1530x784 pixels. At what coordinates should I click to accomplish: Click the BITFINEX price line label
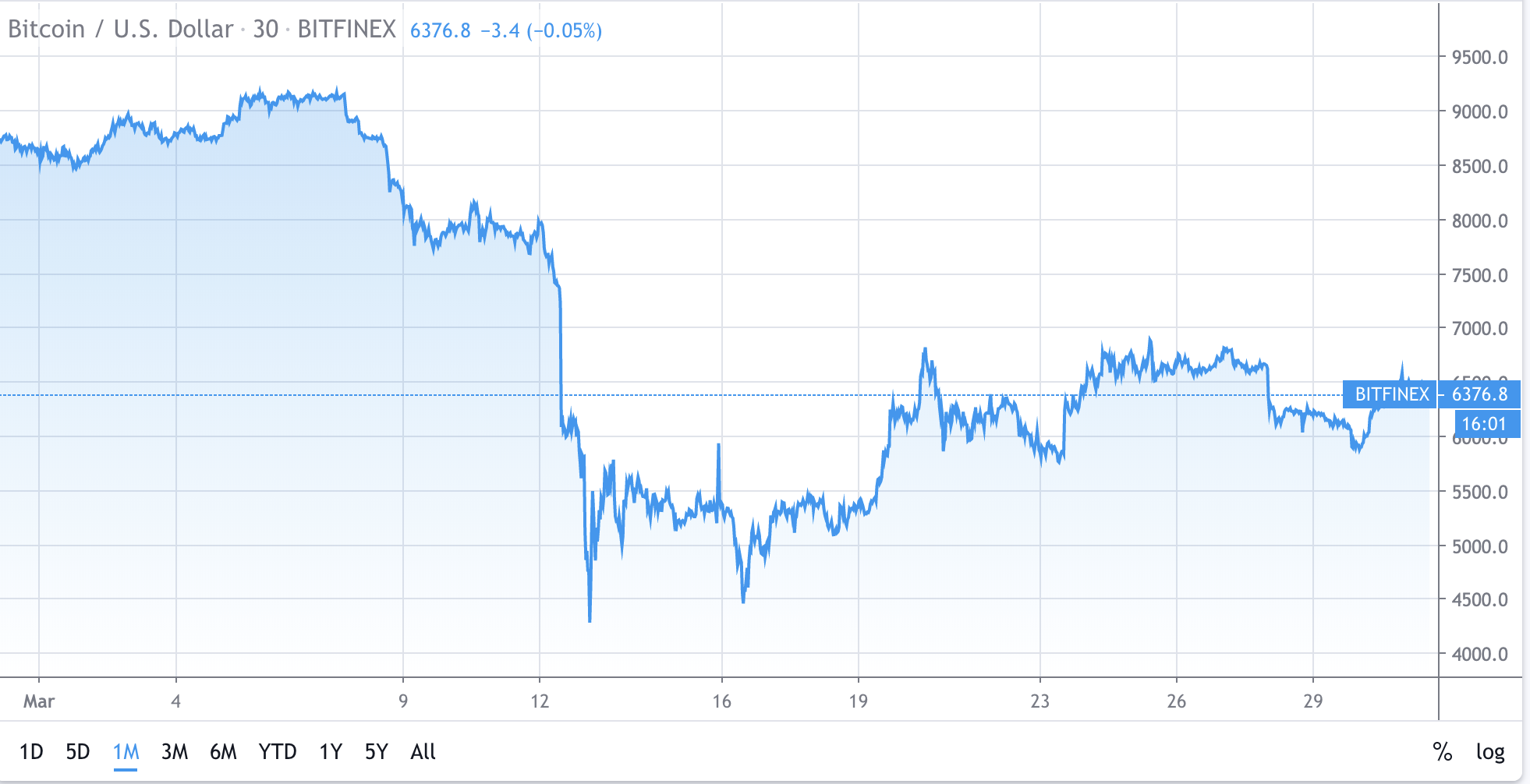pos(1392,394)
